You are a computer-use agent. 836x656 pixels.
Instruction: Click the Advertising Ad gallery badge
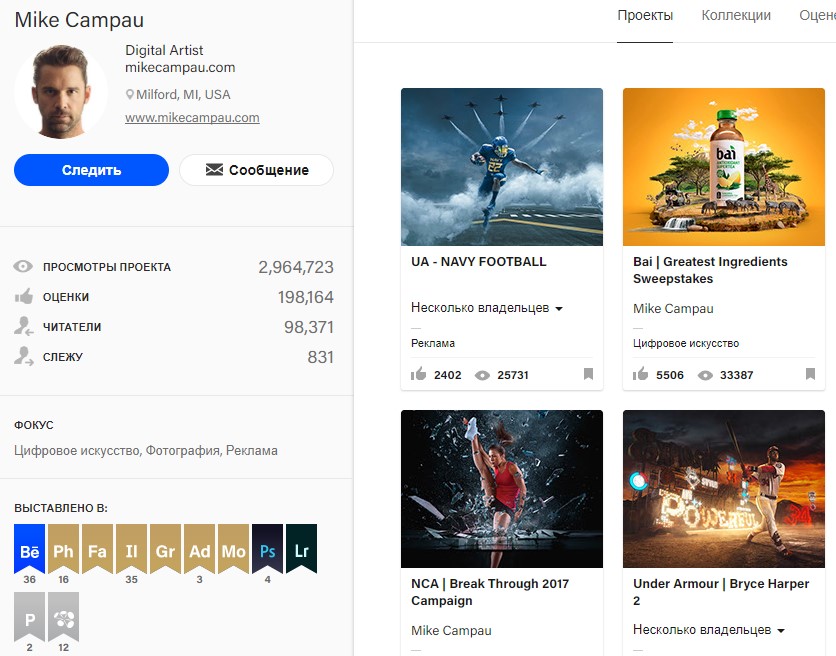pos(199,549)
